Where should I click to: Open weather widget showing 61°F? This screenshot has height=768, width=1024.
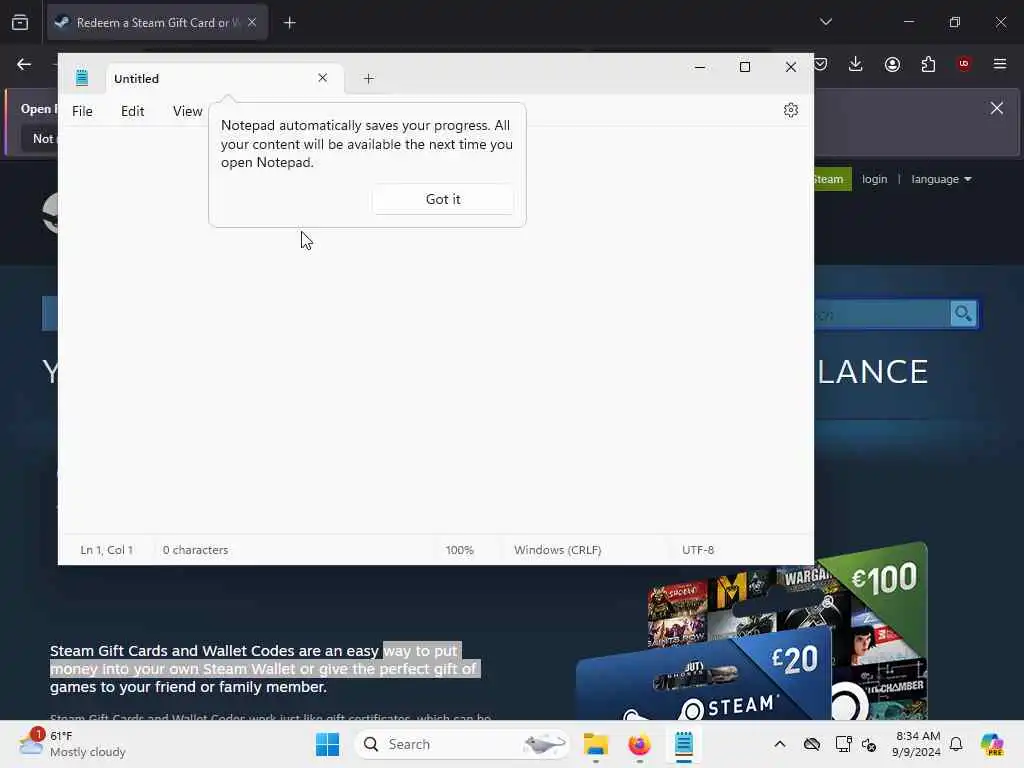(x=72, y=744)
